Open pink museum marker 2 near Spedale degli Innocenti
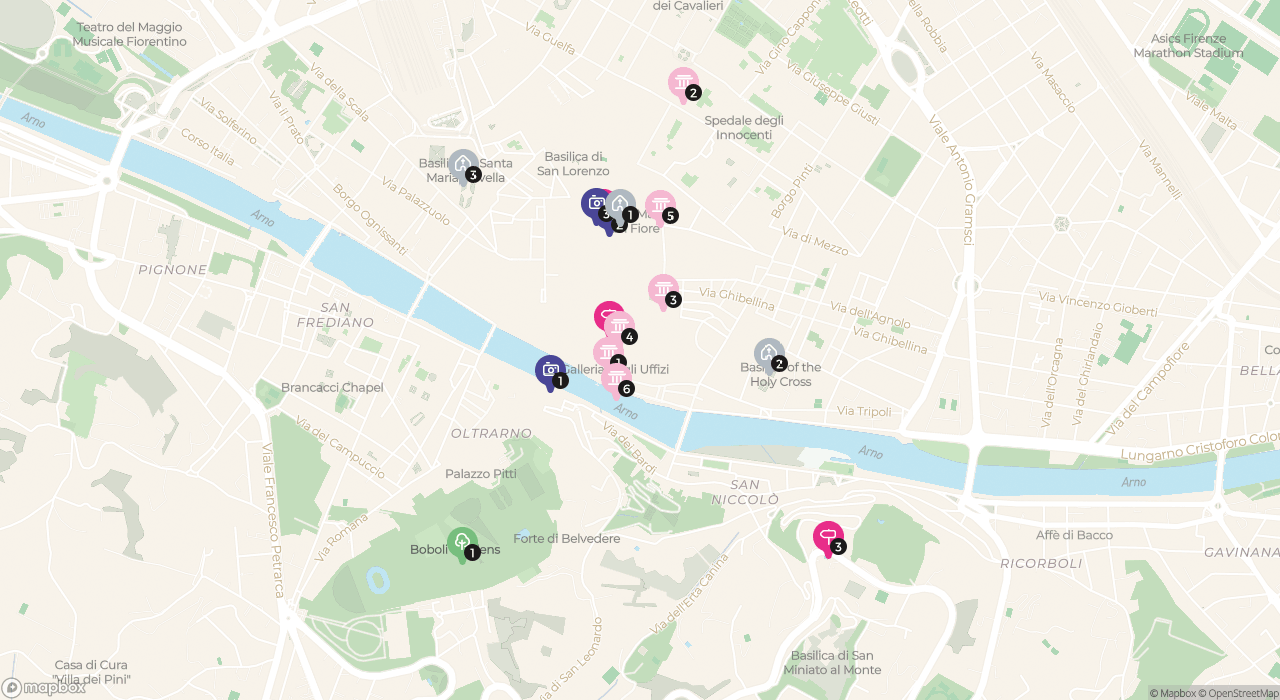This screenshot has width=1280, height=700. coord(683,85)
